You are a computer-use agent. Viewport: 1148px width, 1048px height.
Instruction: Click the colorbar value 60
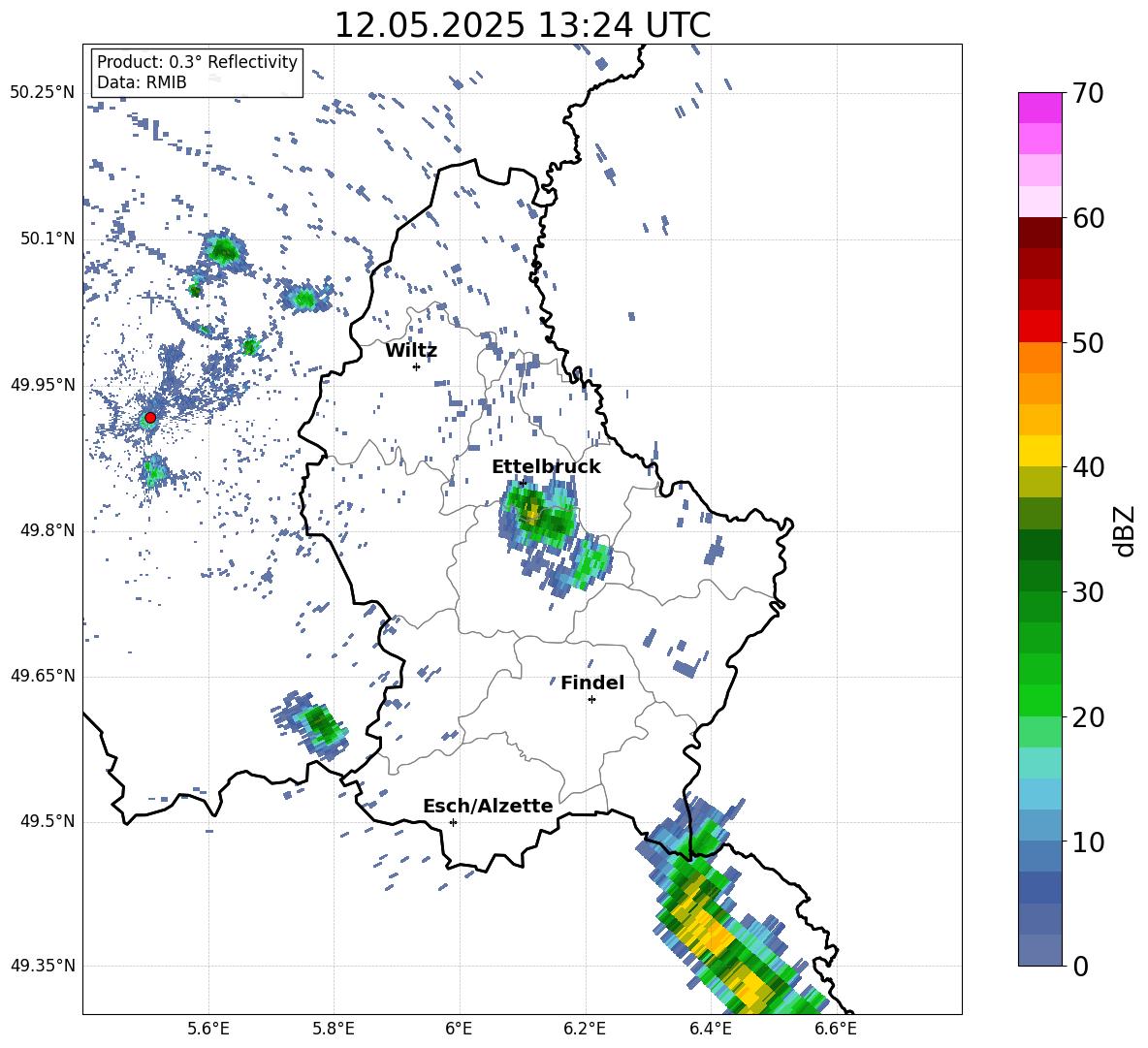pyautogui.click(x=1089, y=218)
